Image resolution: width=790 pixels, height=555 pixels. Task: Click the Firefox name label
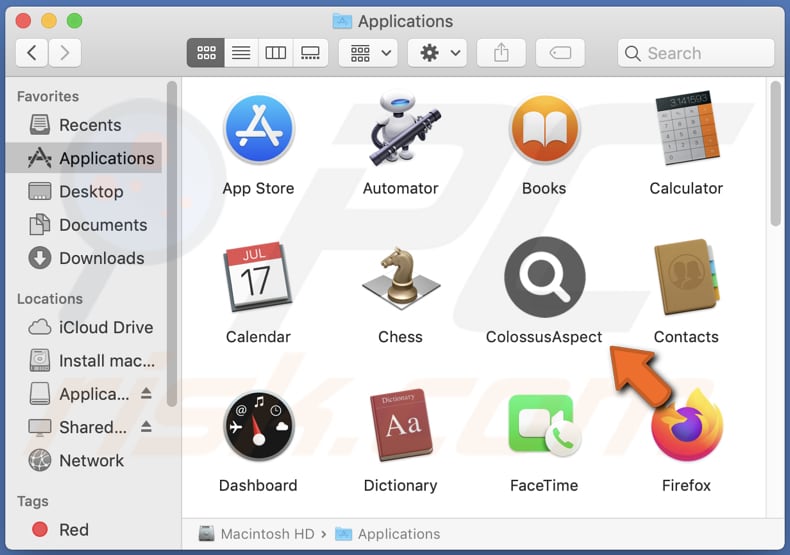[686, 485]
